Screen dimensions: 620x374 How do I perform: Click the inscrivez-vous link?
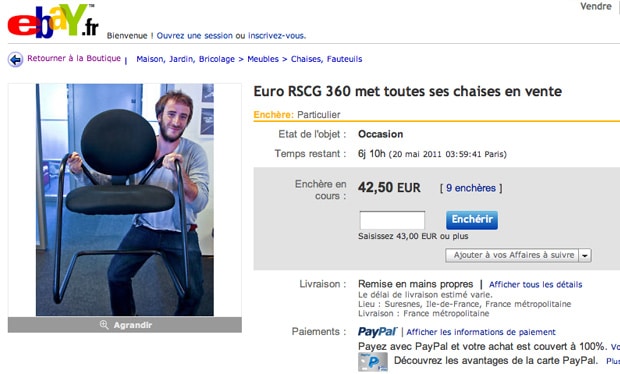pos(277,36)
